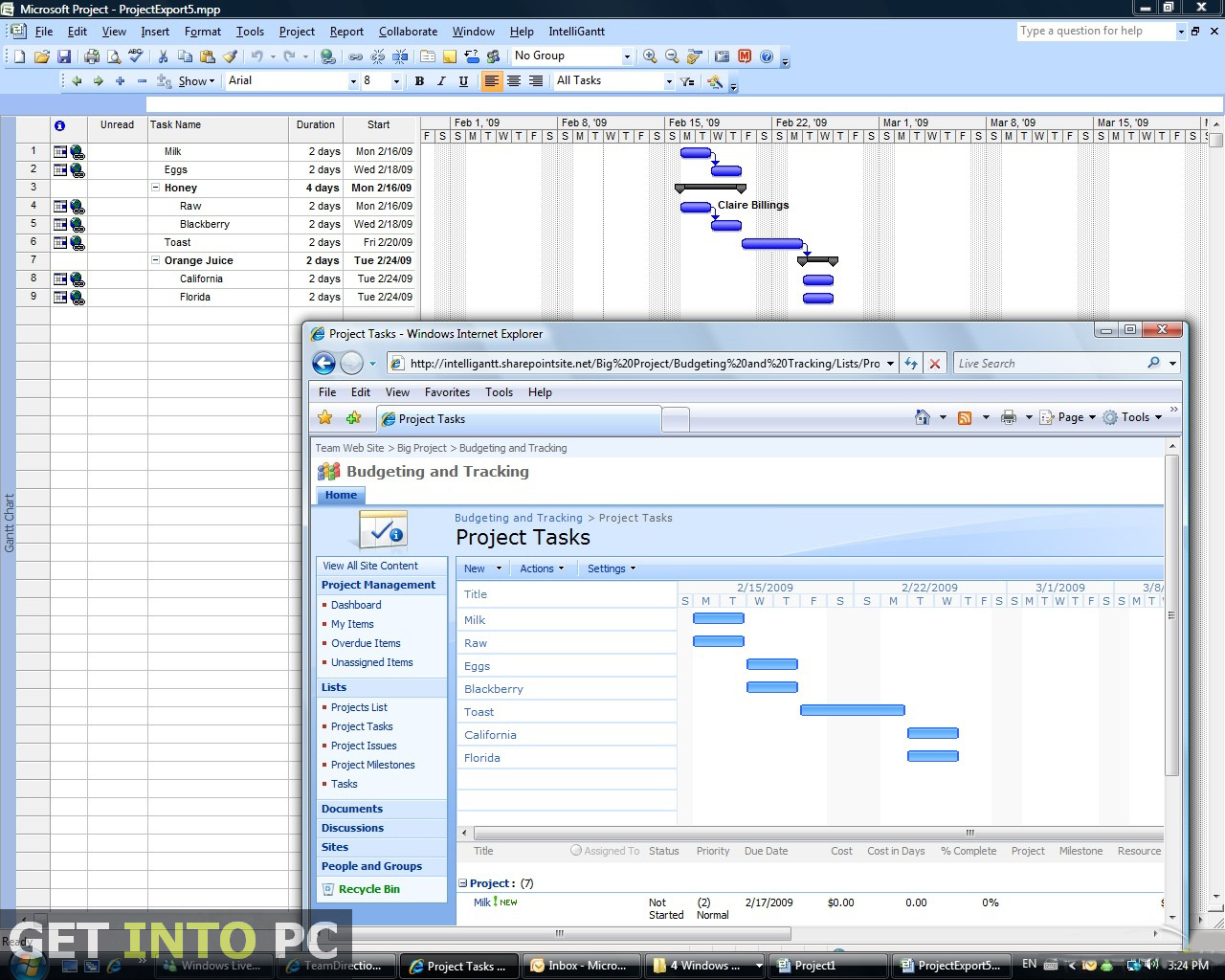Click the Unlink Tasks broken chain icon
The width and height of the screenshot is (1225, 980).
[377, 56]
